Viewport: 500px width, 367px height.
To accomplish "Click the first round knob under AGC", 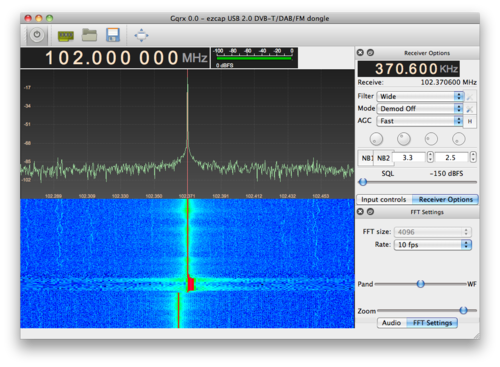I will point(376,139).
